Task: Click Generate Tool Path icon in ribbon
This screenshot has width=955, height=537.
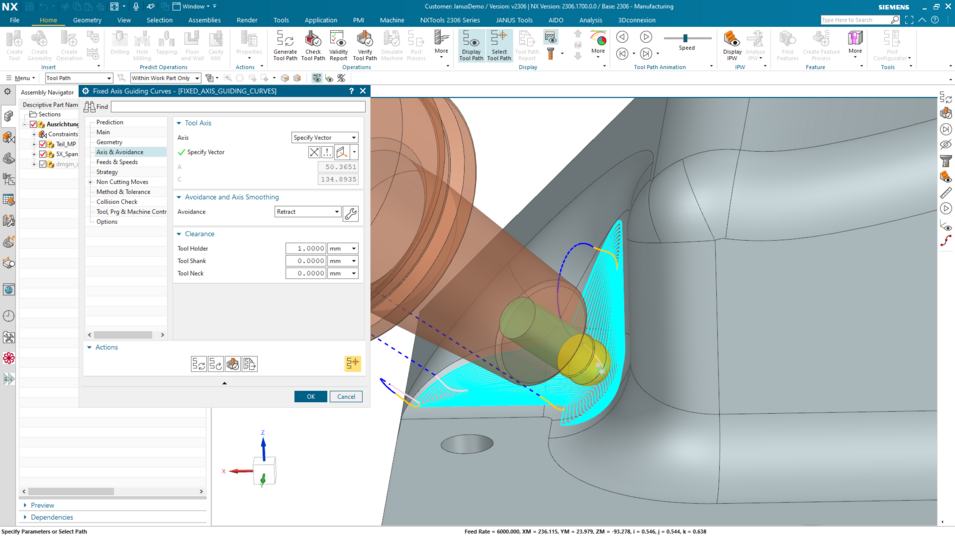Action: tap(284, 46)
